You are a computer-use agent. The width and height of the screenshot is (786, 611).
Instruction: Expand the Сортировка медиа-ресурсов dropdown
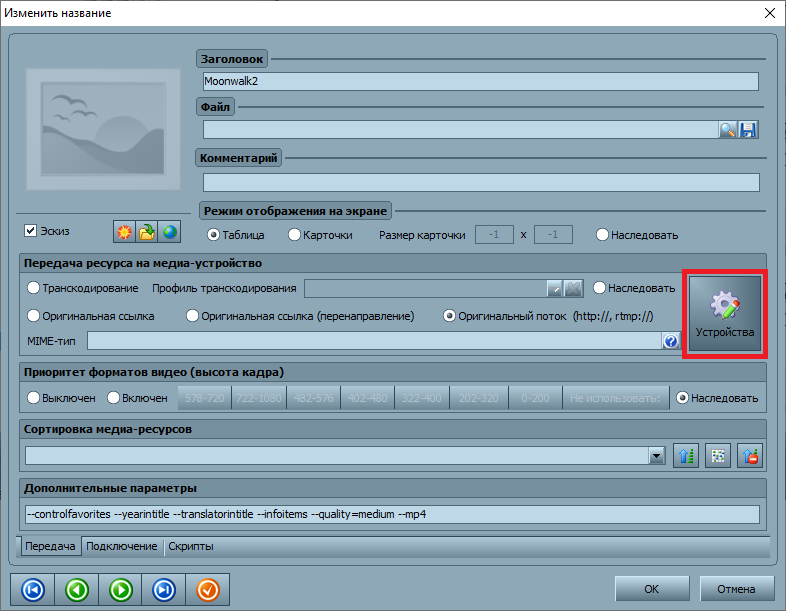tap(657, 456)
